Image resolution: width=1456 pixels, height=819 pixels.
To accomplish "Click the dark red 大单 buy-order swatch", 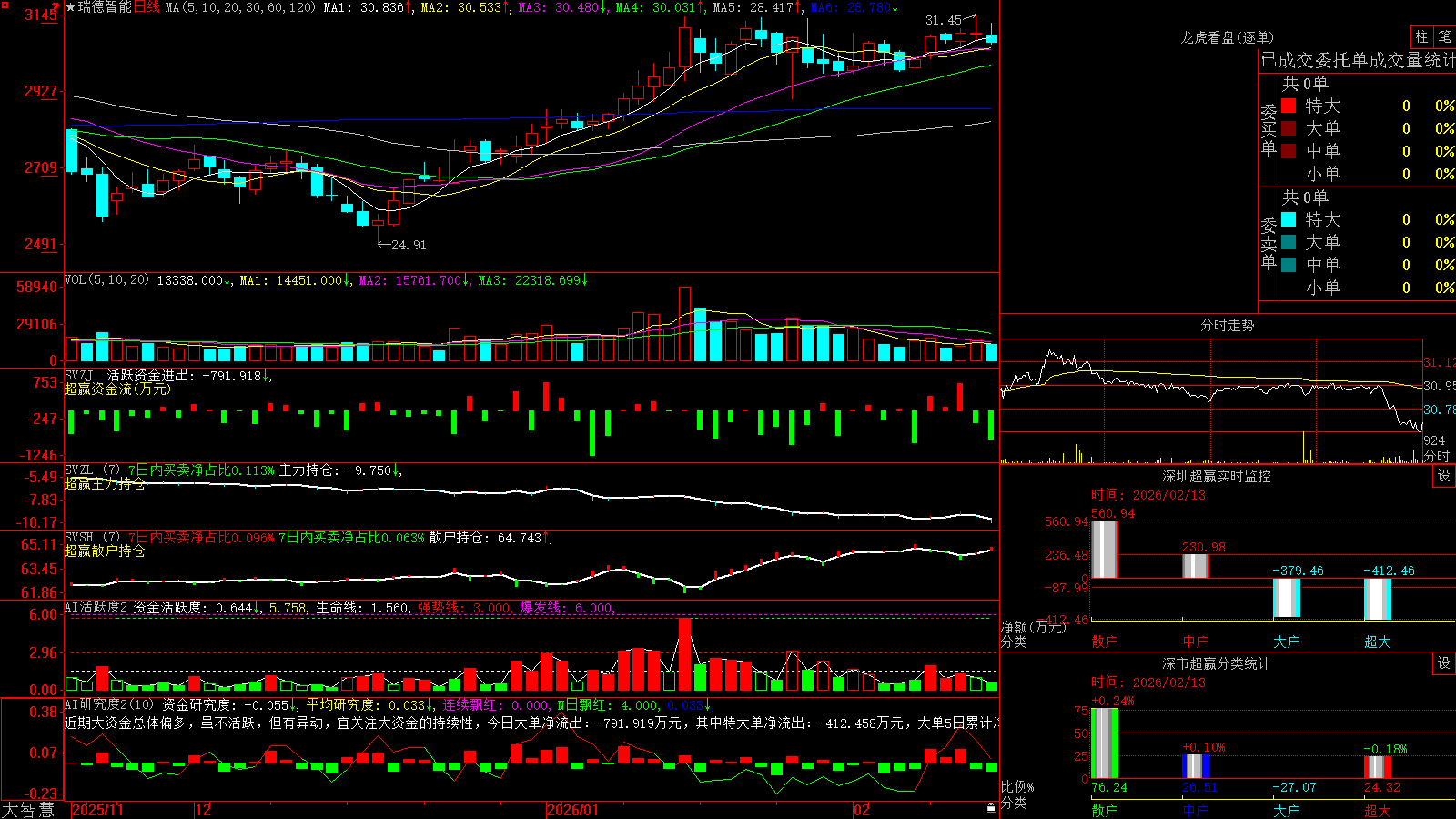I will point(1289,128).
